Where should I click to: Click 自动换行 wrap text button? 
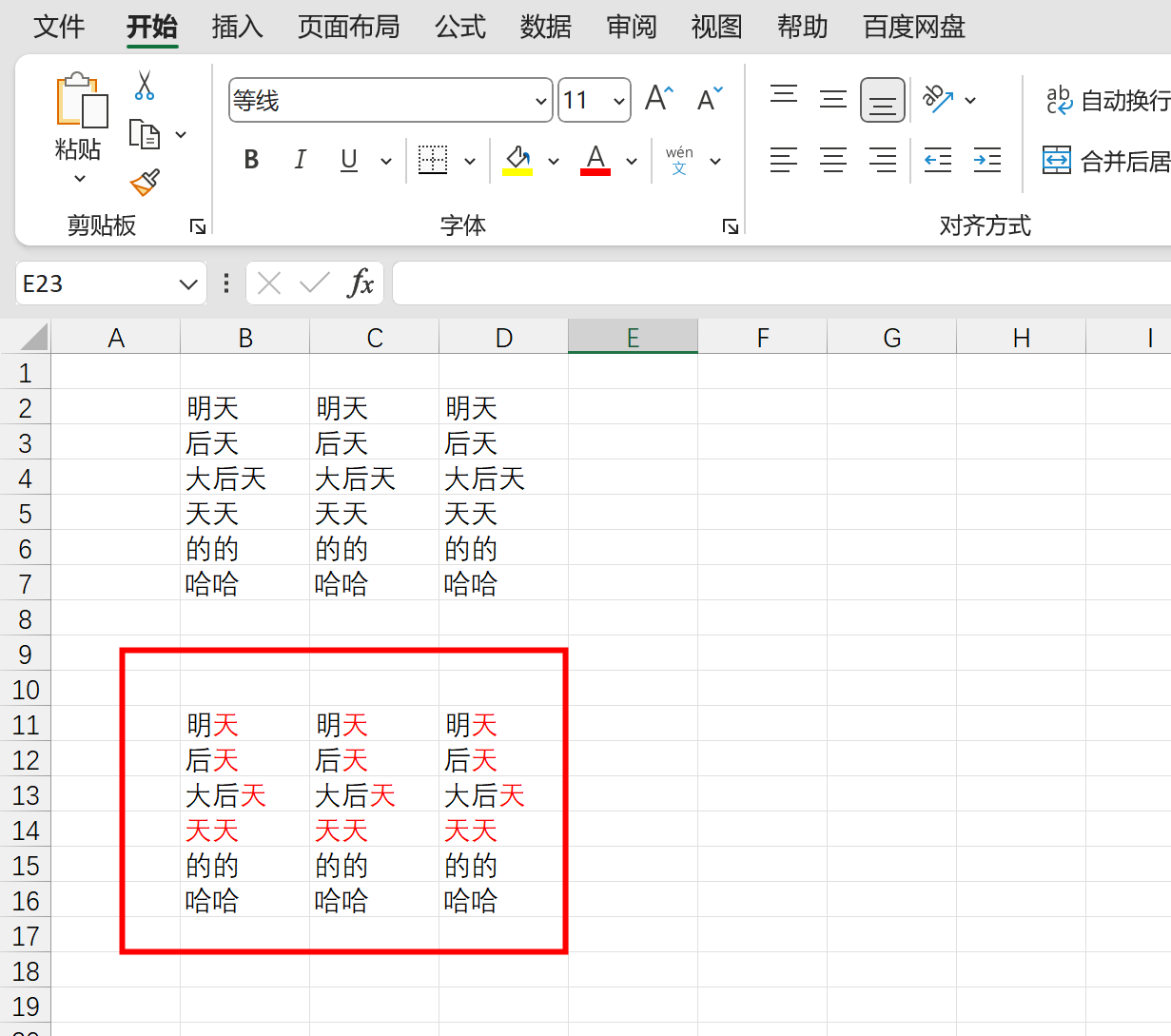1107,100
